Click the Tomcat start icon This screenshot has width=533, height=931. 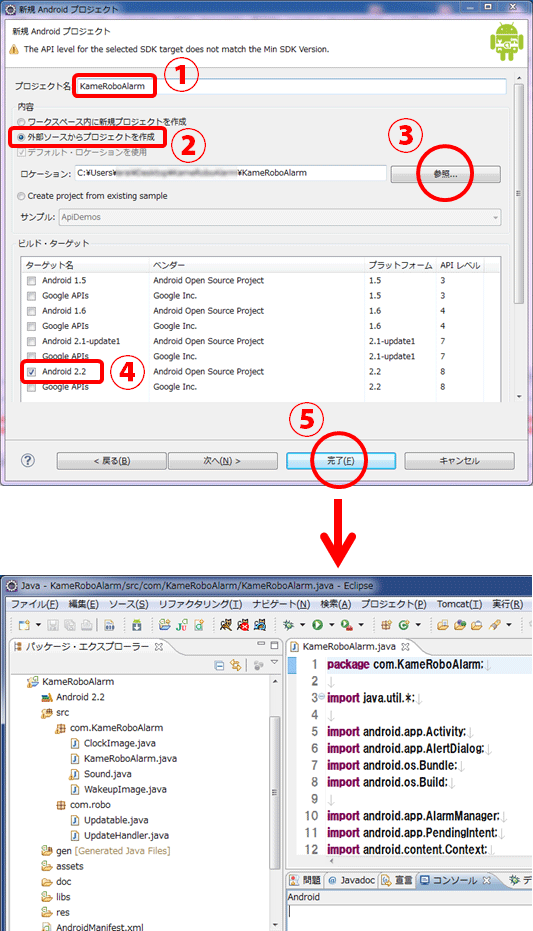coord(226,625)
